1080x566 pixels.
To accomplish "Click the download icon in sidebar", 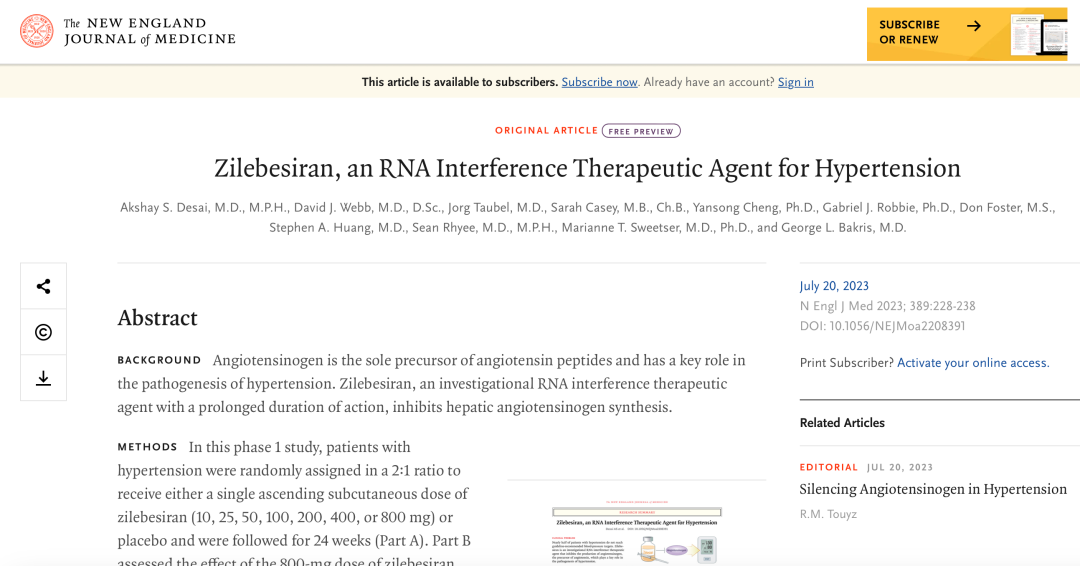I will point(43,378).
